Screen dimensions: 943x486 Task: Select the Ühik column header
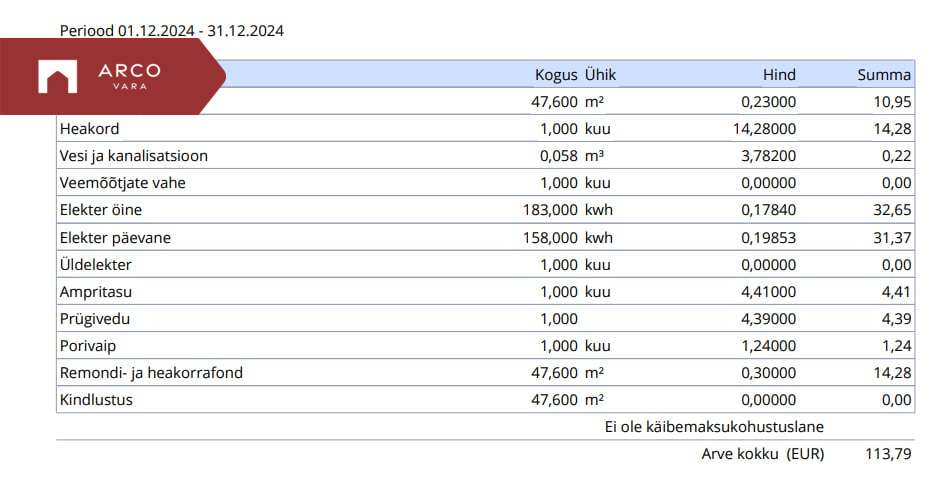point(600,74)
